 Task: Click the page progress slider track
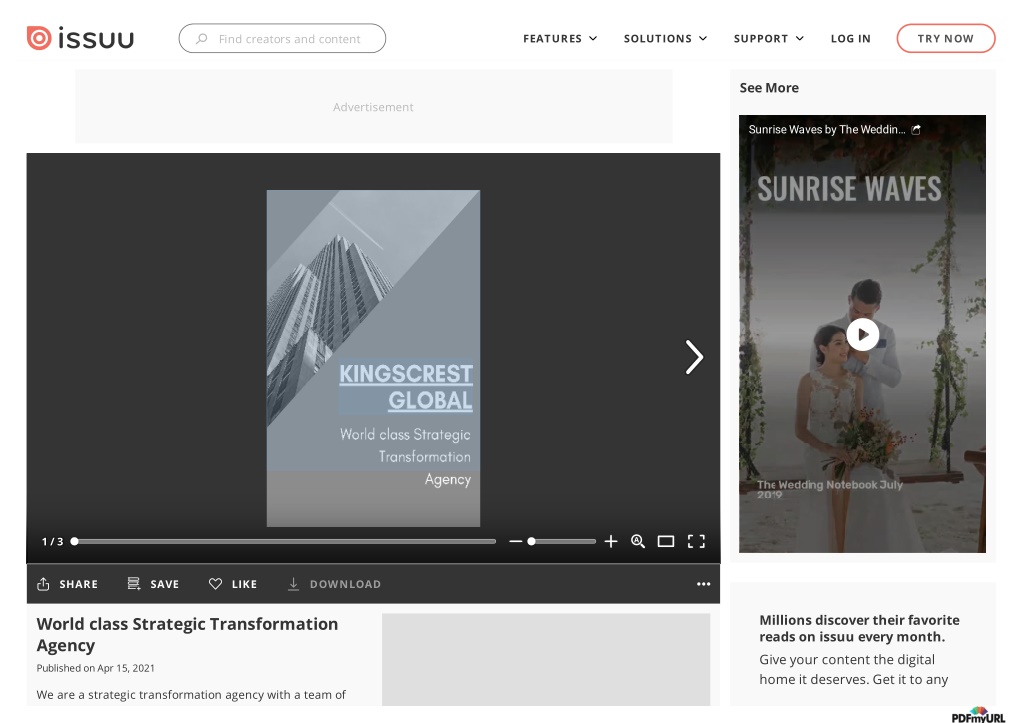pos(285,541)
